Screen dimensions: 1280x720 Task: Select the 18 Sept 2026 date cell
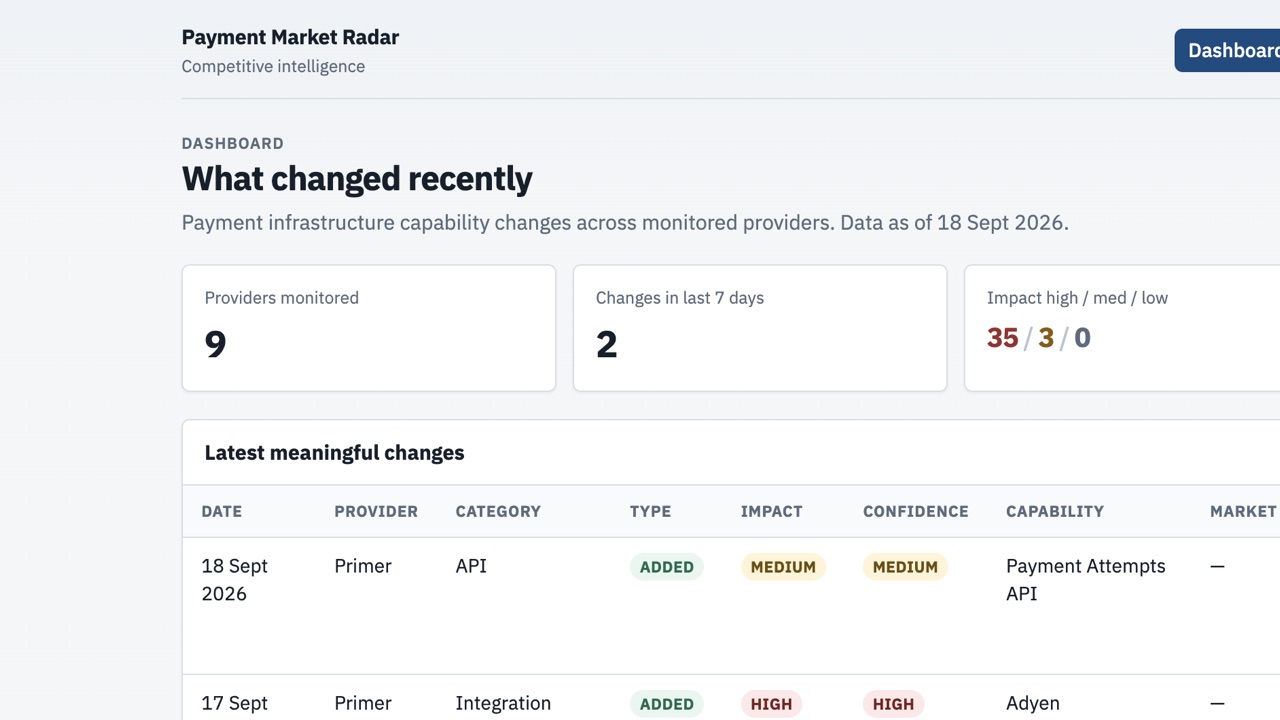235,580
